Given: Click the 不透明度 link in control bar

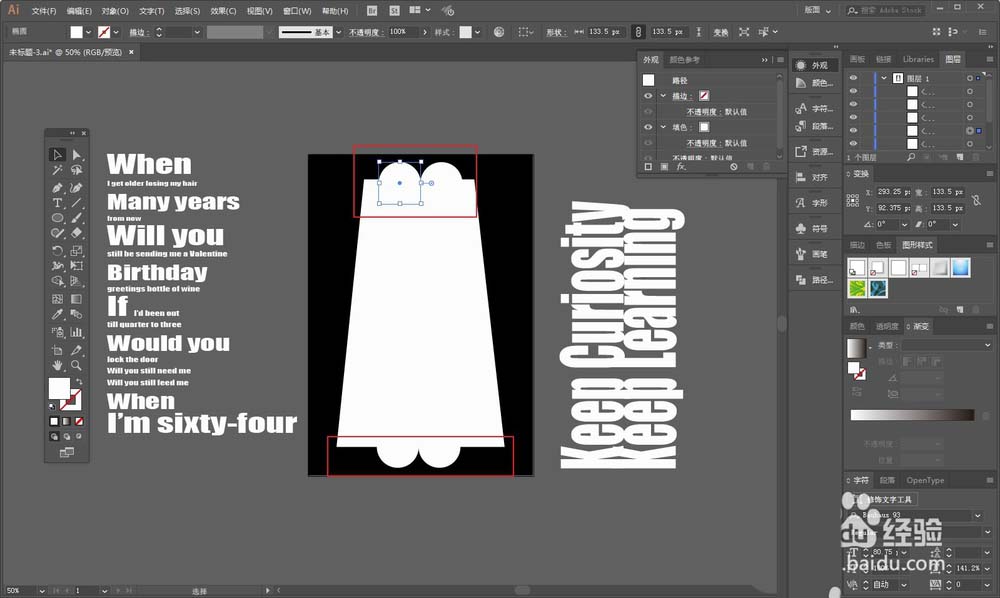Looking at the screenshot, I should (x=364, y=32).
